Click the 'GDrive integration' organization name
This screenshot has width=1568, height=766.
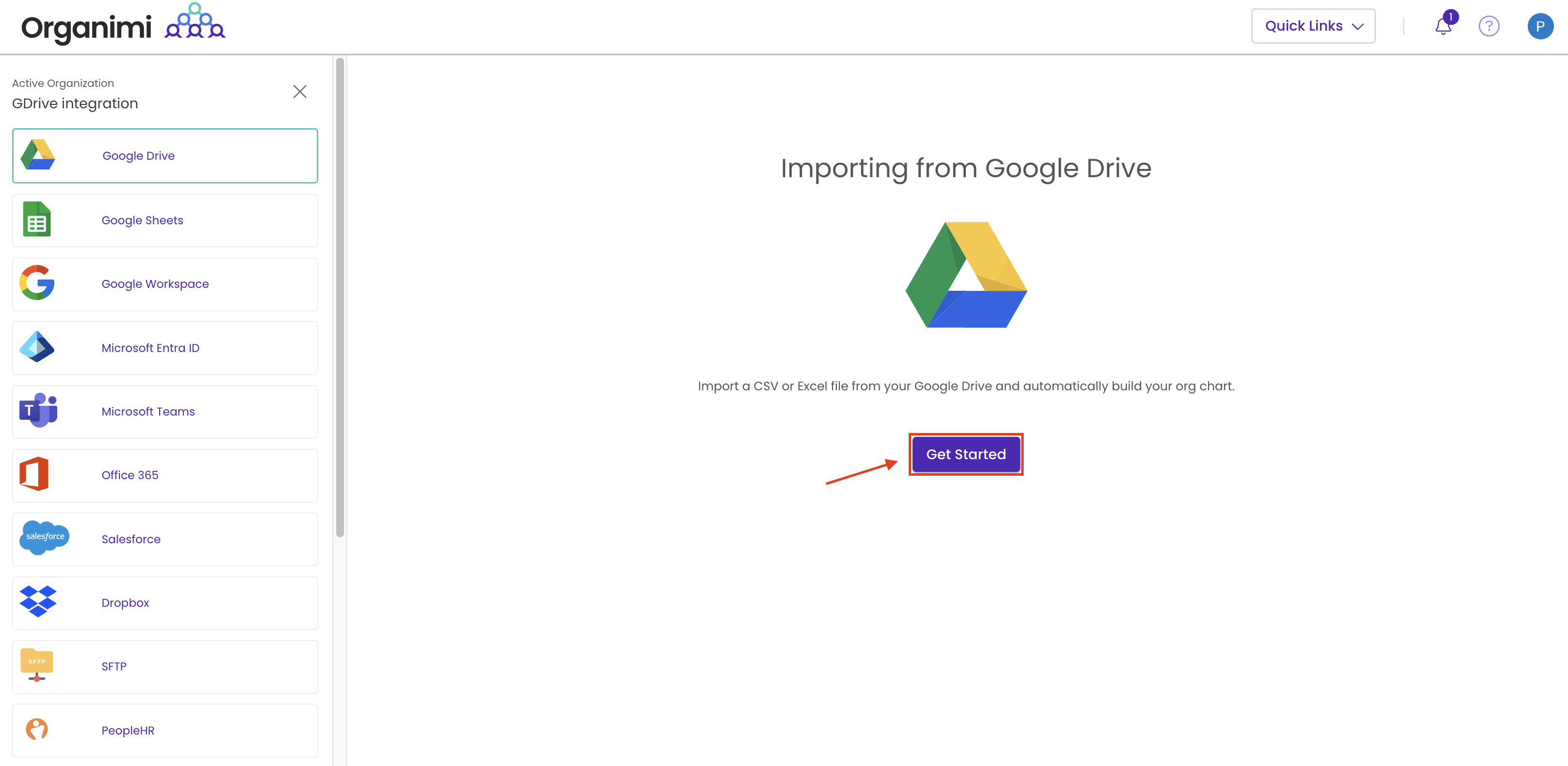point(75,103)
